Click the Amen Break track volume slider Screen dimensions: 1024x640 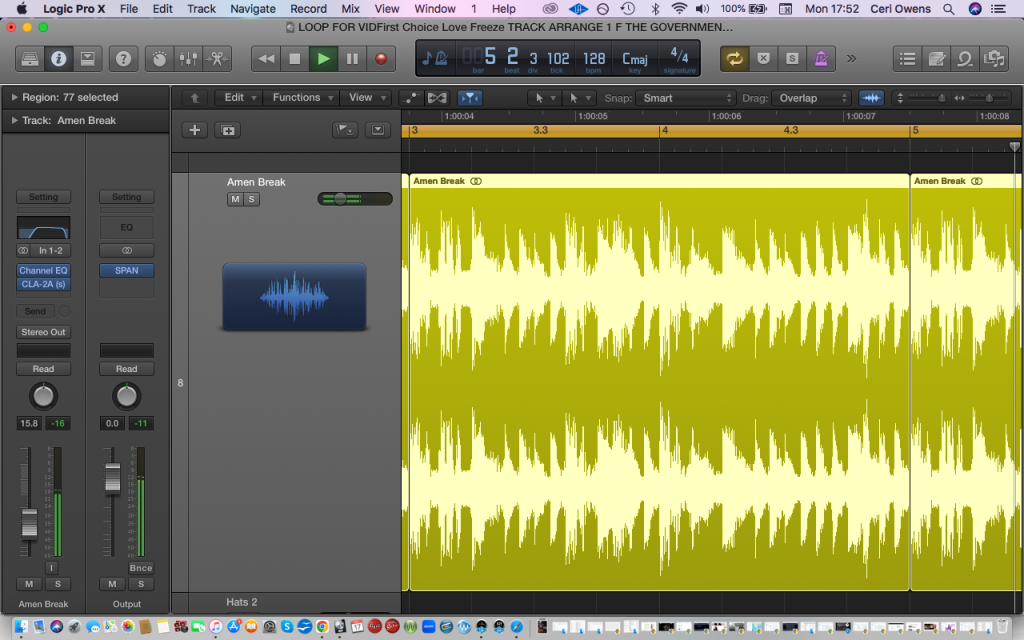(354, 199)
